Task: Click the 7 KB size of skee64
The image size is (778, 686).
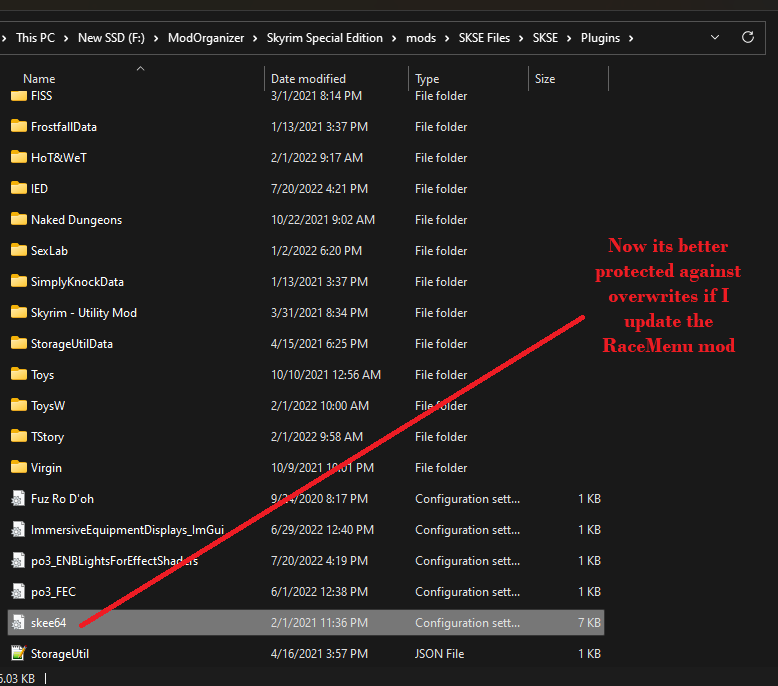Action: (x=589, y=623)
